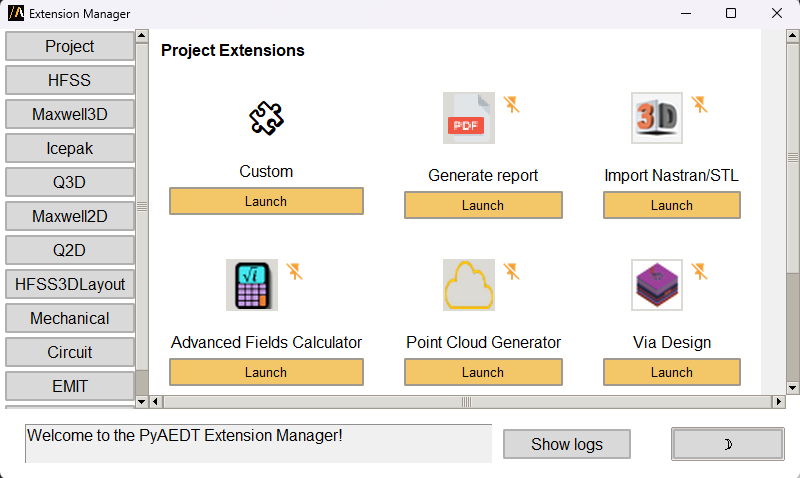800x478 pixels.
Task: Click the Generate report PDF icon
Action: click(468, 118)
